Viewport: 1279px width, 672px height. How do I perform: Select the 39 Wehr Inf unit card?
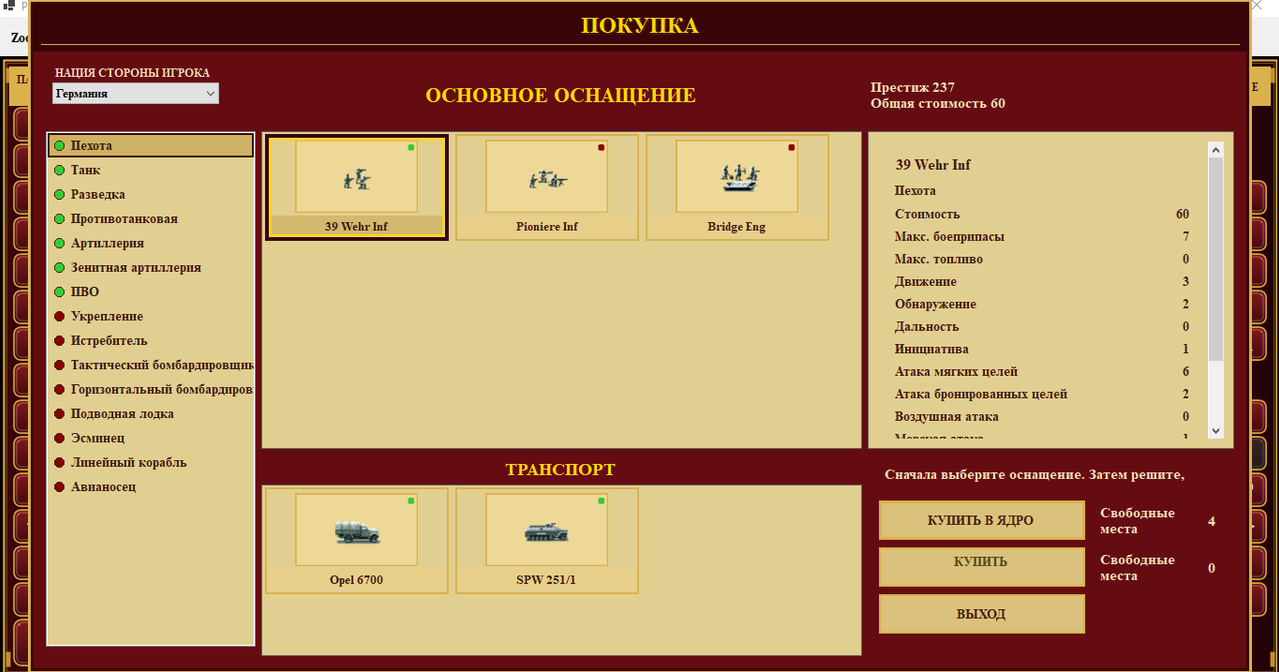(356, 188)
